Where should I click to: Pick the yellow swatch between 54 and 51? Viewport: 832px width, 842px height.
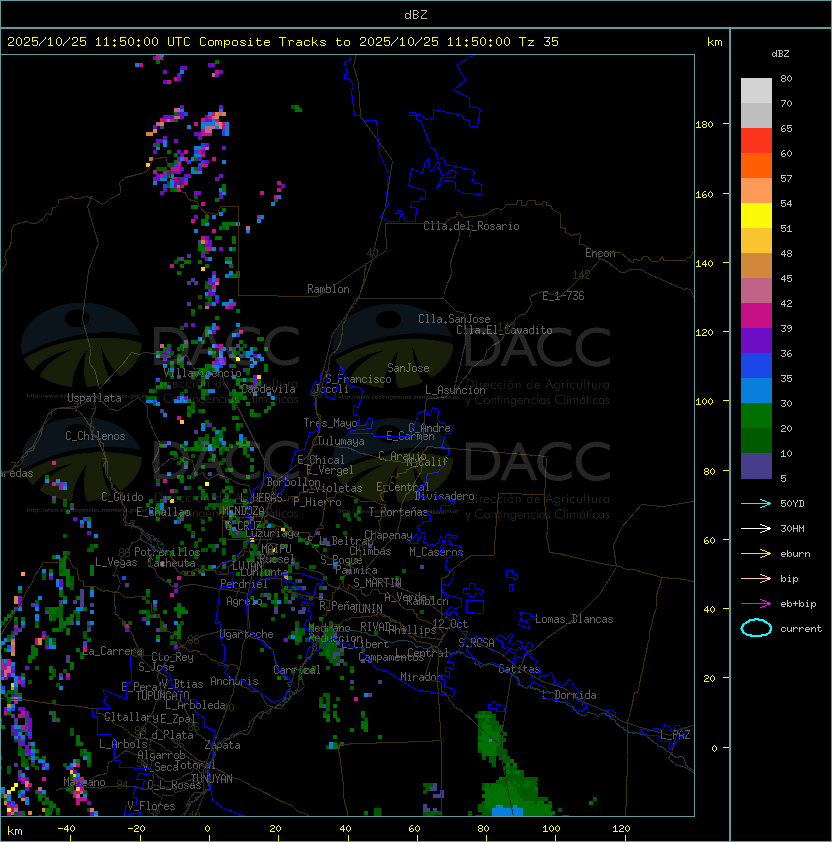click(756, 215)
